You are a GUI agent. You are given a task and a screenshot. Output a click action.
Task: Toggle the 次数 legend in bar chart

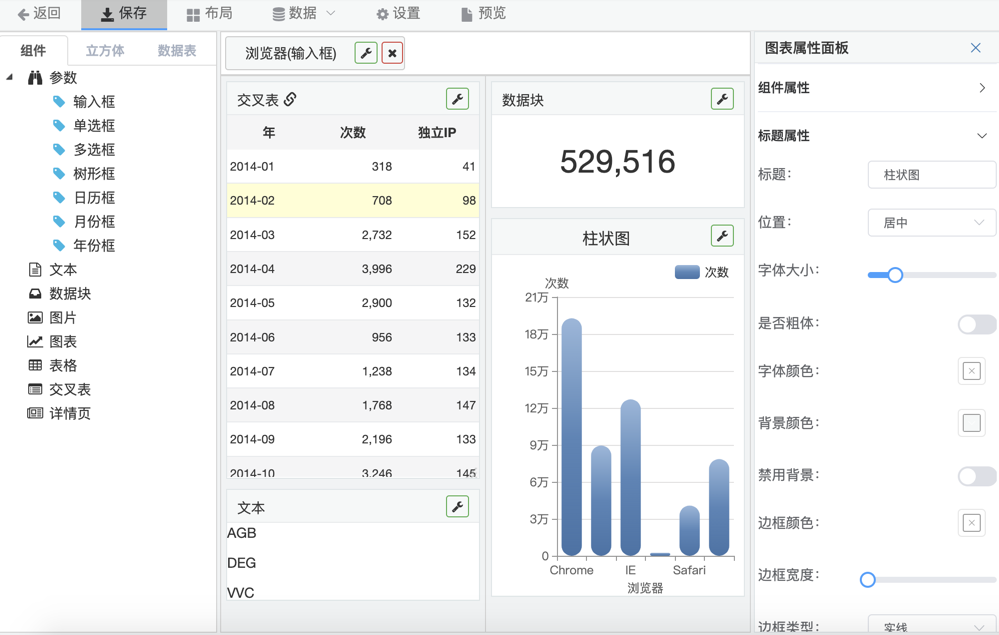701,273
